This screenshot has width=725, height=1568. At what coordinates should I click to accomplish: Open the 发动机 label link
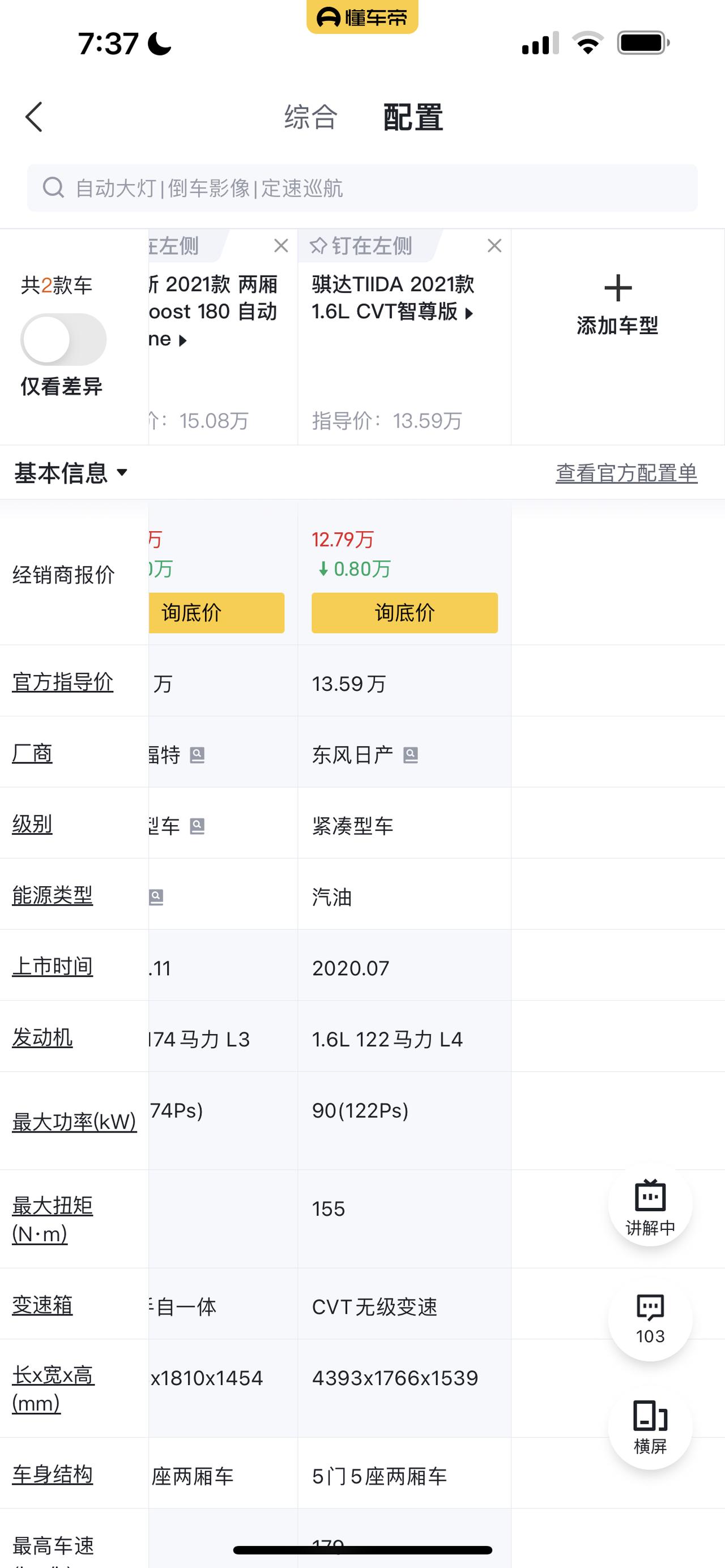click(x=42, y=1037)
